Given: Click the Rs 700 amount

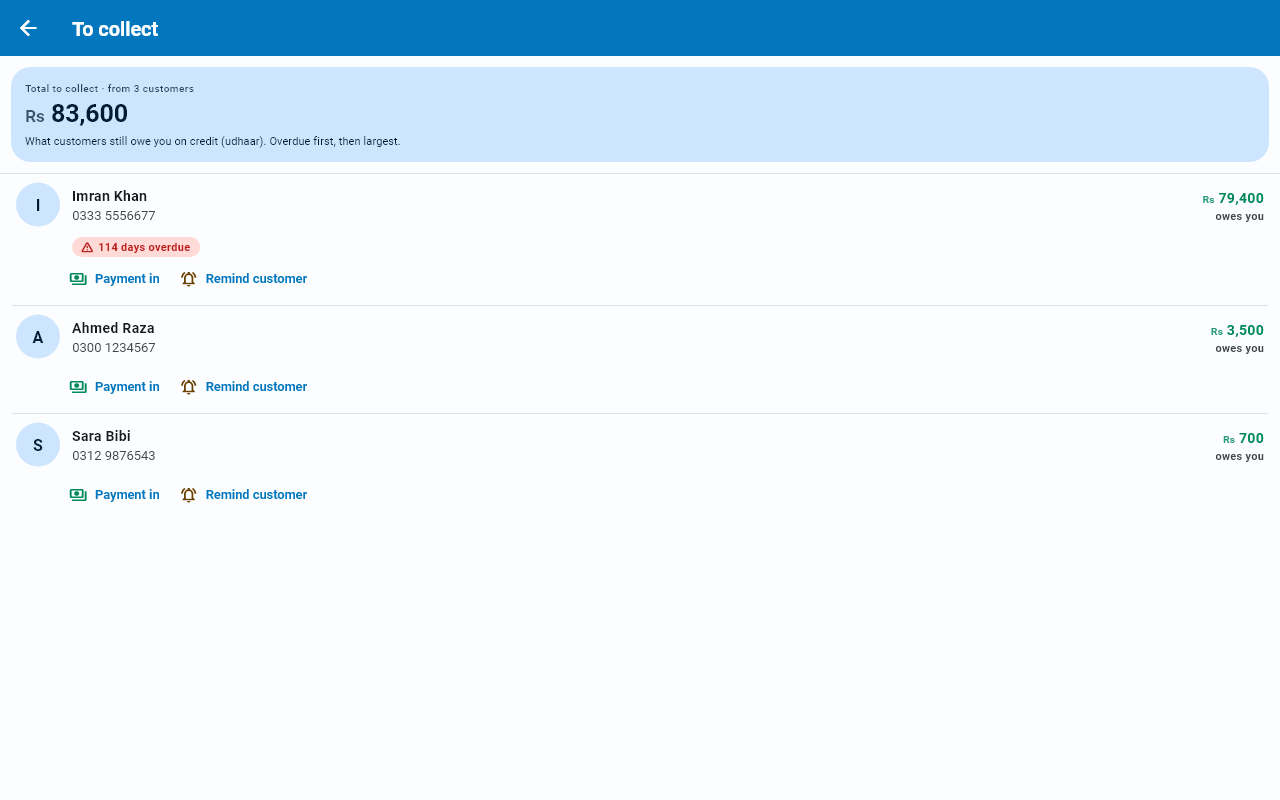Looking at the screenshot, I should click(1243, 438).
